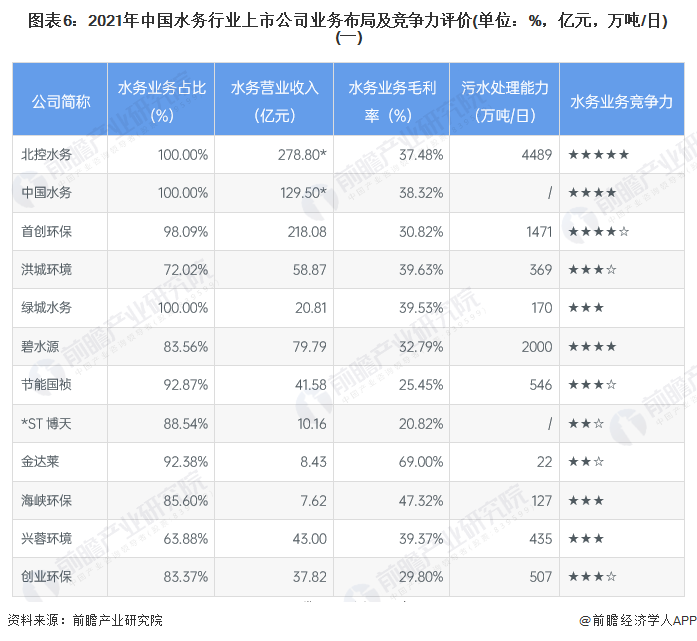Click the star rating for 金达莱

585,461
